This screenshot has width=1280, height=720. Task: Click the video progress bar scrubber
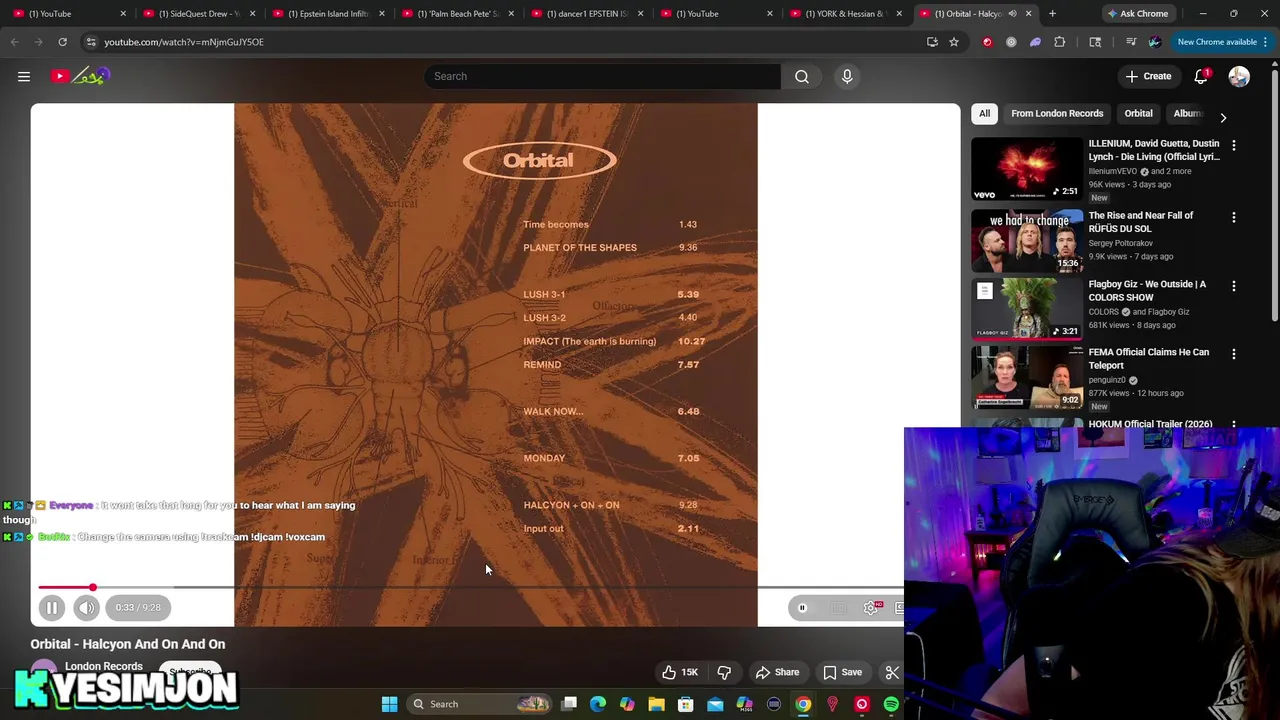point(93,588)
